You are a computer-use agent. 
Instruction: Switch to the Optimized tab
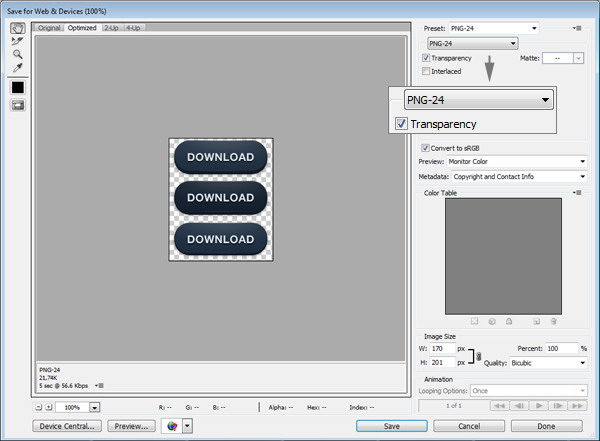point(82,28)
